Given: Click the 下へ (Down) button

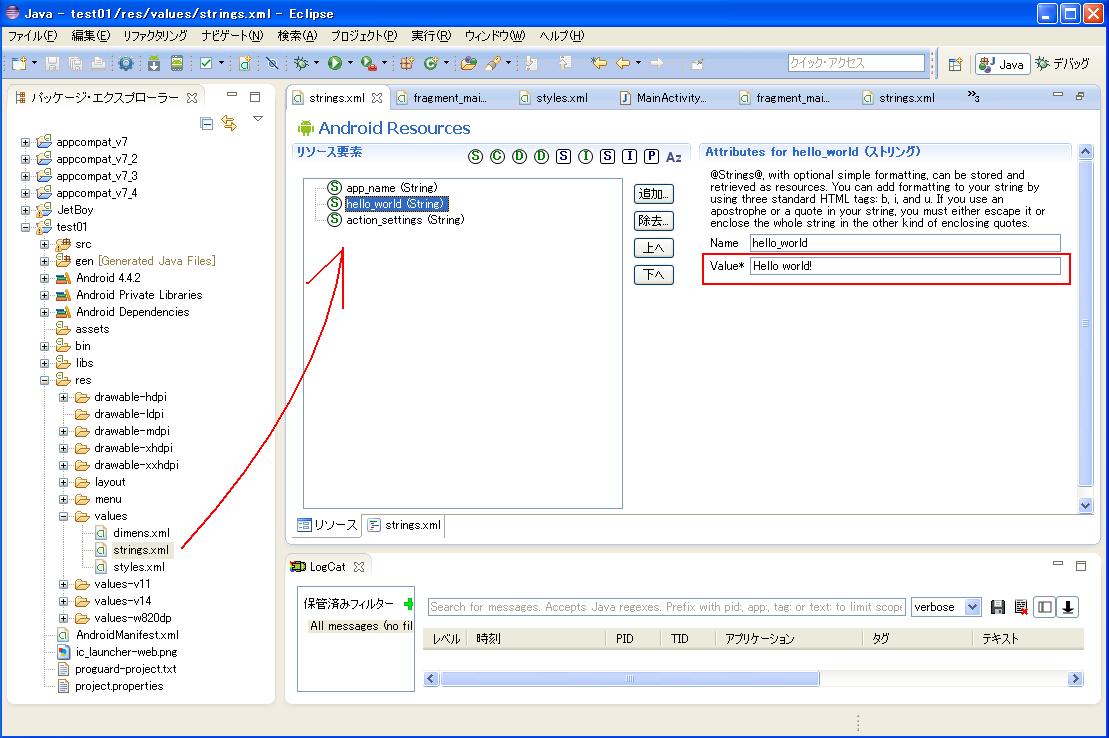Looking at the screenshot, I should tap(654, 275).
